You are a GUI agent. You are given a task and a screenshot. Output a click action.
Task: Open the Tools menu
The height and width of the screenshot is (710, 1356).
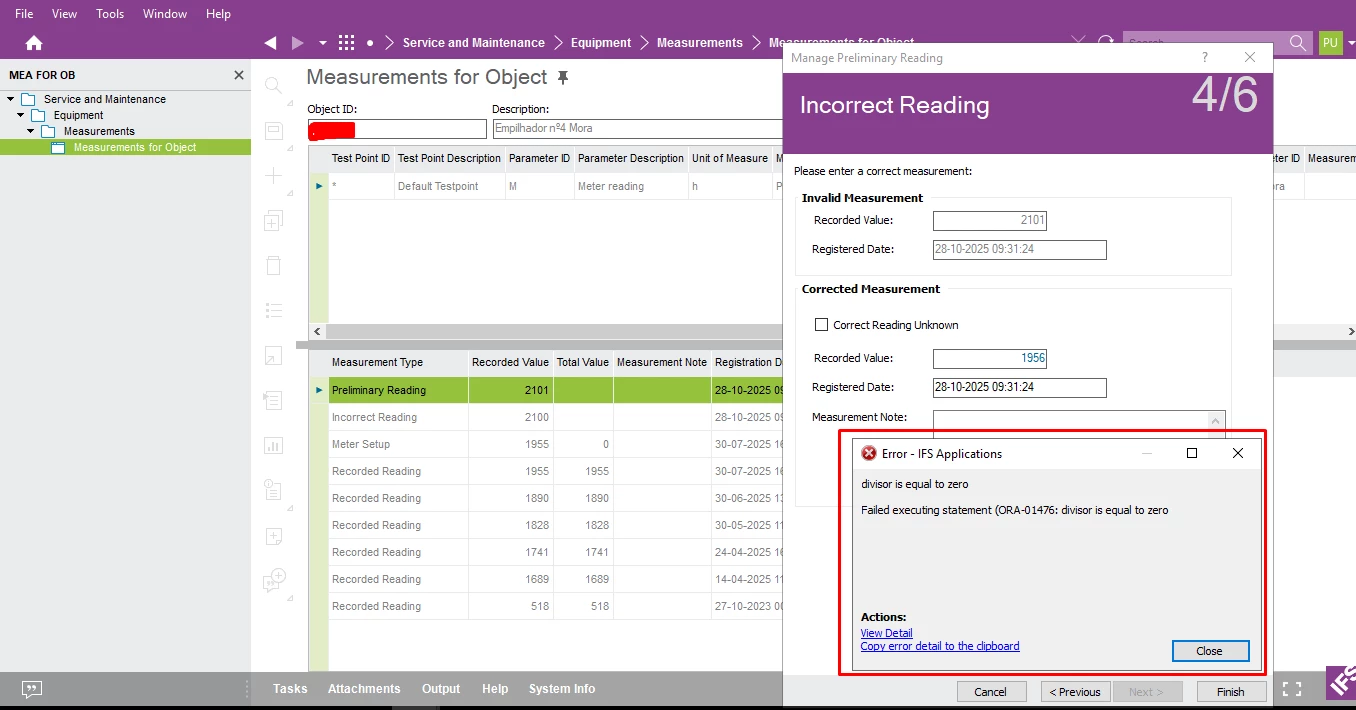point(110,14)
